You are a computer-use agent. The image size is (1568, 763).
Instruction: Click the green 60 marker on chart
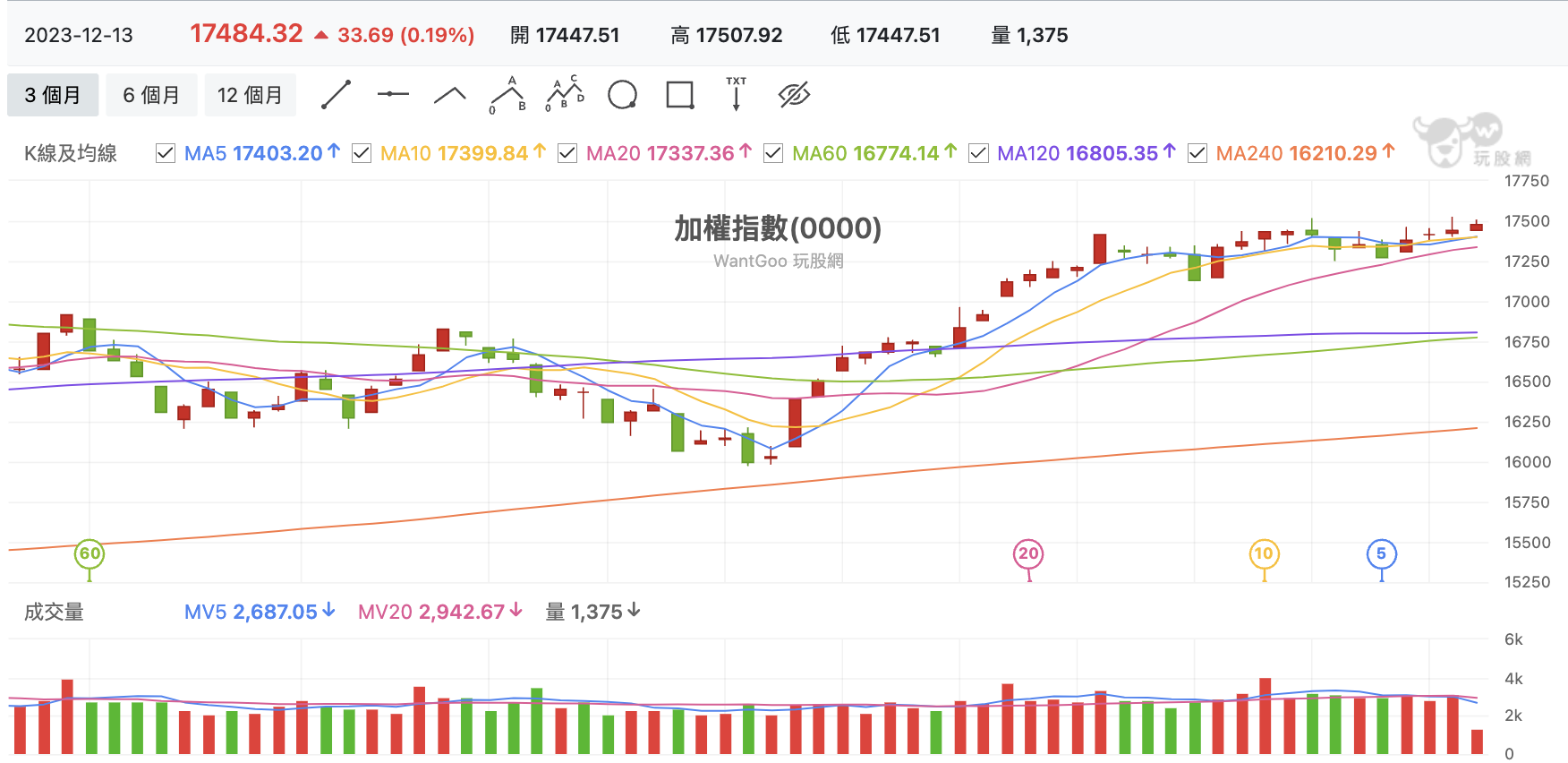pyautogui.click(x=89, y=553)
